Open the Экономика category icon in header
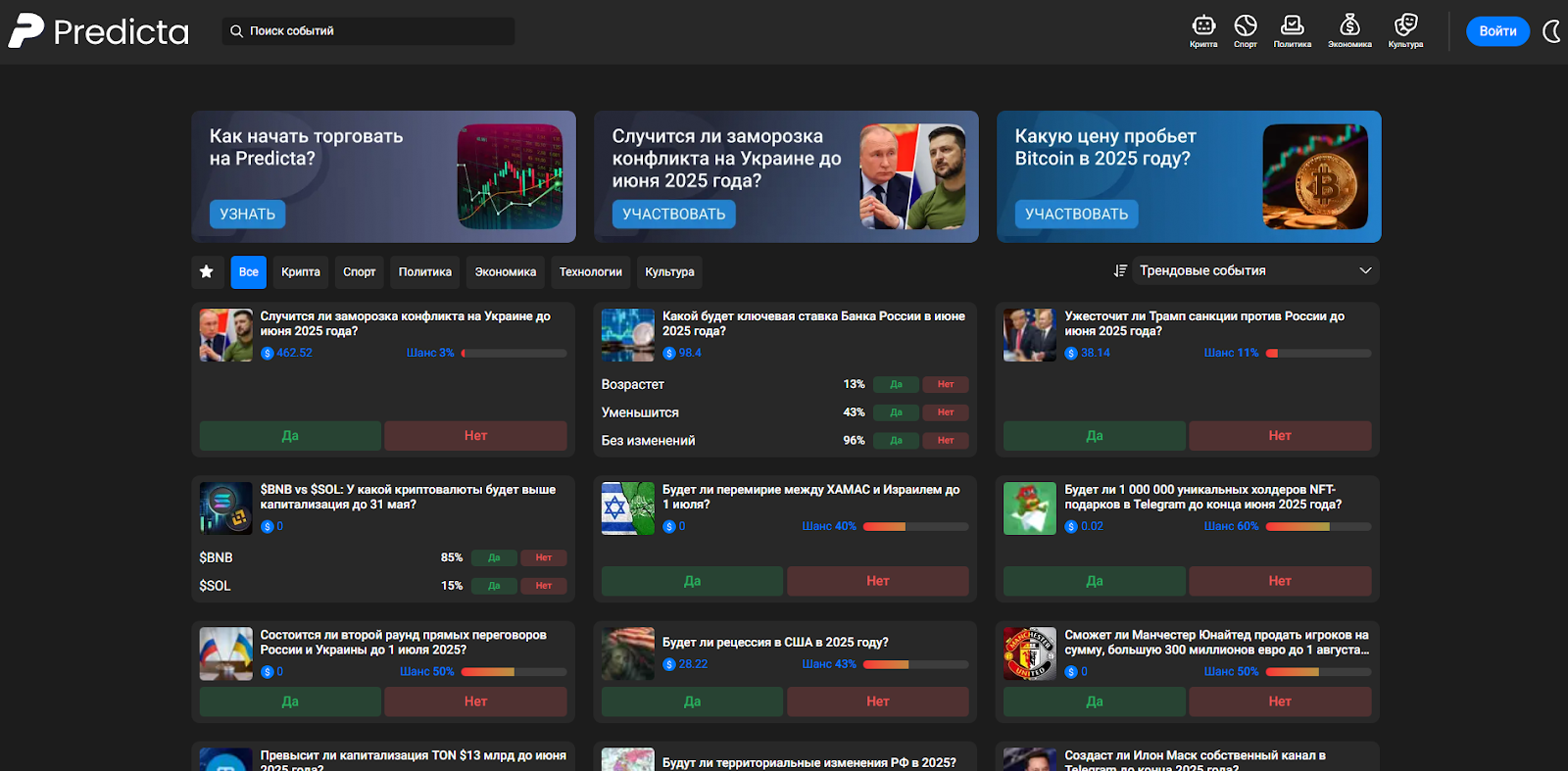The width and height of the screenshot is (1568, 771). click(1349, 30)
